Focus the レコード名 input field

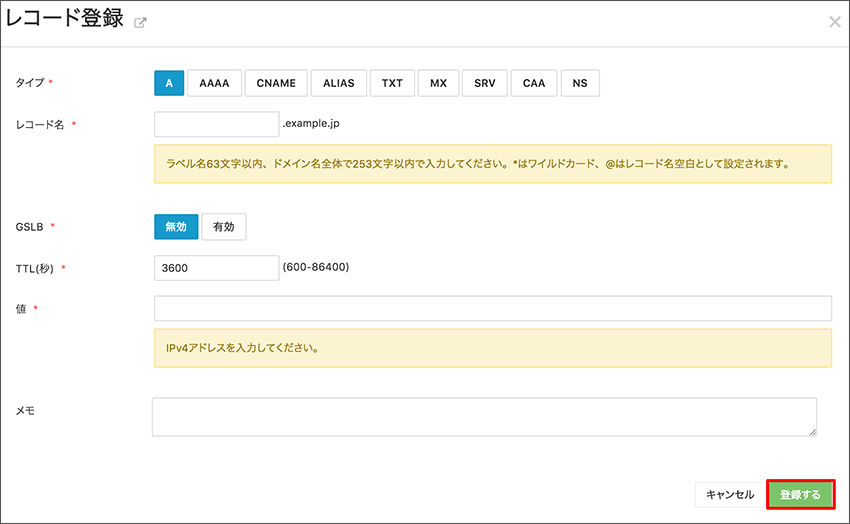217,124
